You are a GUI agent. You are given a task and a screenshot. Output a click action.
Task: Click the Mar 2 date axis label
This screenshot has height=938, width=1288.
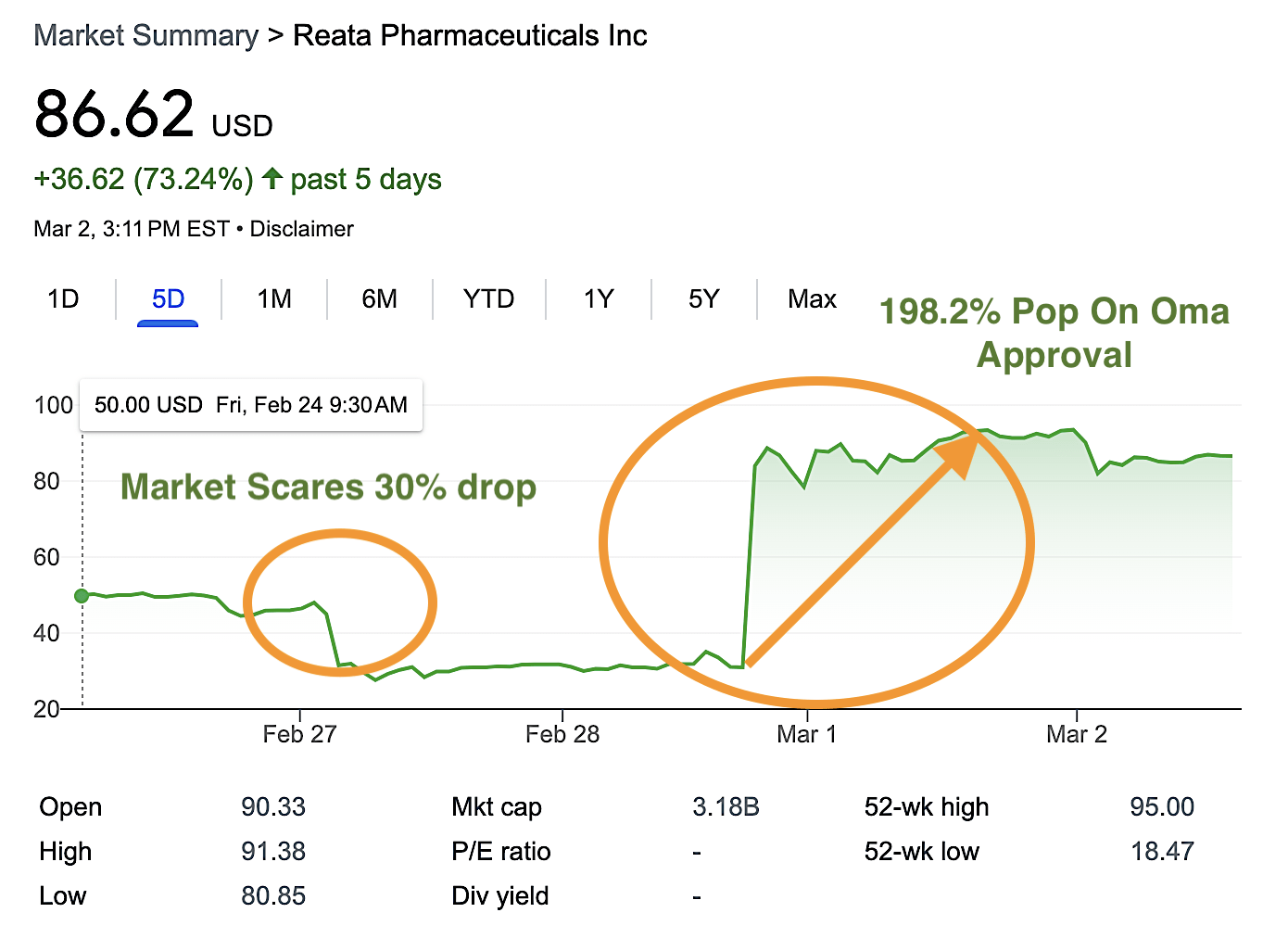tap(1076, 735)
